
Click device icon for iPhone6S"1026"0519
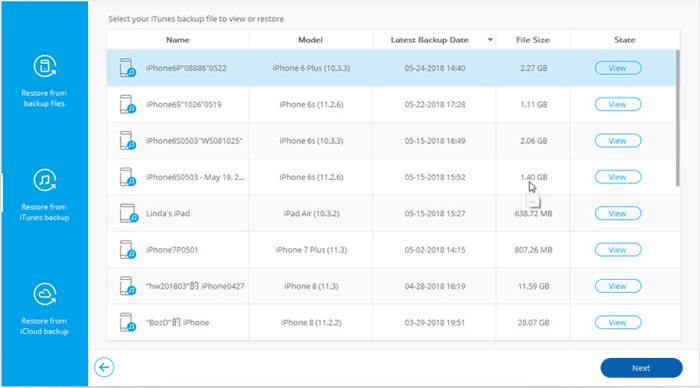(x=128, y=104)
